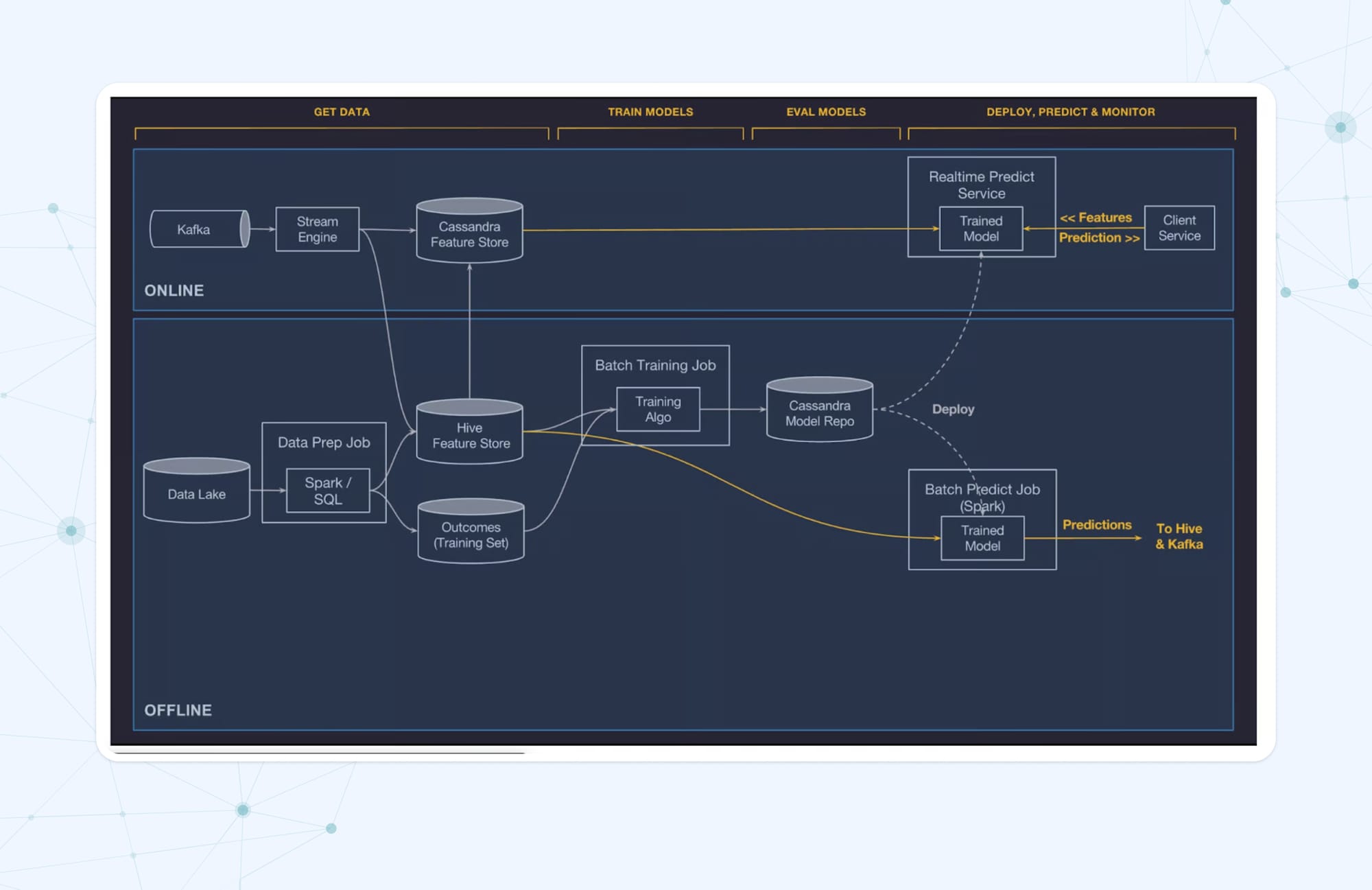
Task: Click the Data Prep Job title
Action: click(324, 443)
